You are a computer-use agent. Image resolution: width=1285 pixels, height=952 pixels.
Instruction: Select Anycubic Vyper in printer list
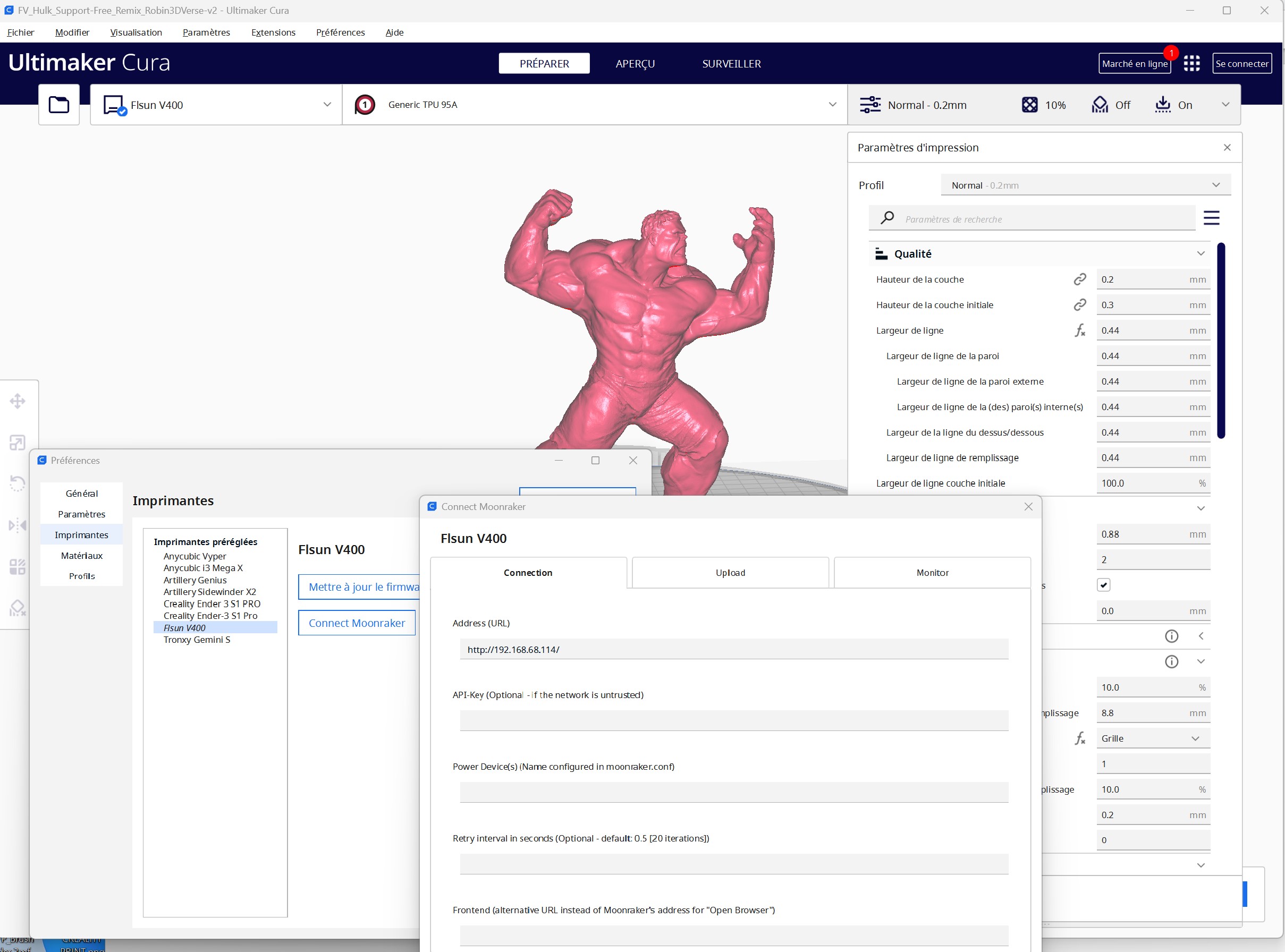point(195,556)
